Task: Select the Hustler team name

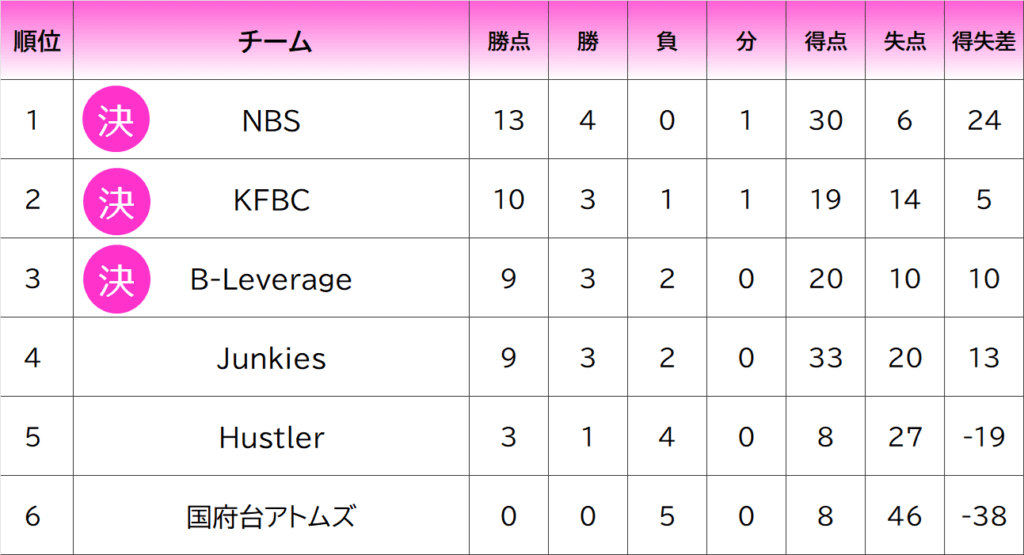Action: [x=271, y=437]
